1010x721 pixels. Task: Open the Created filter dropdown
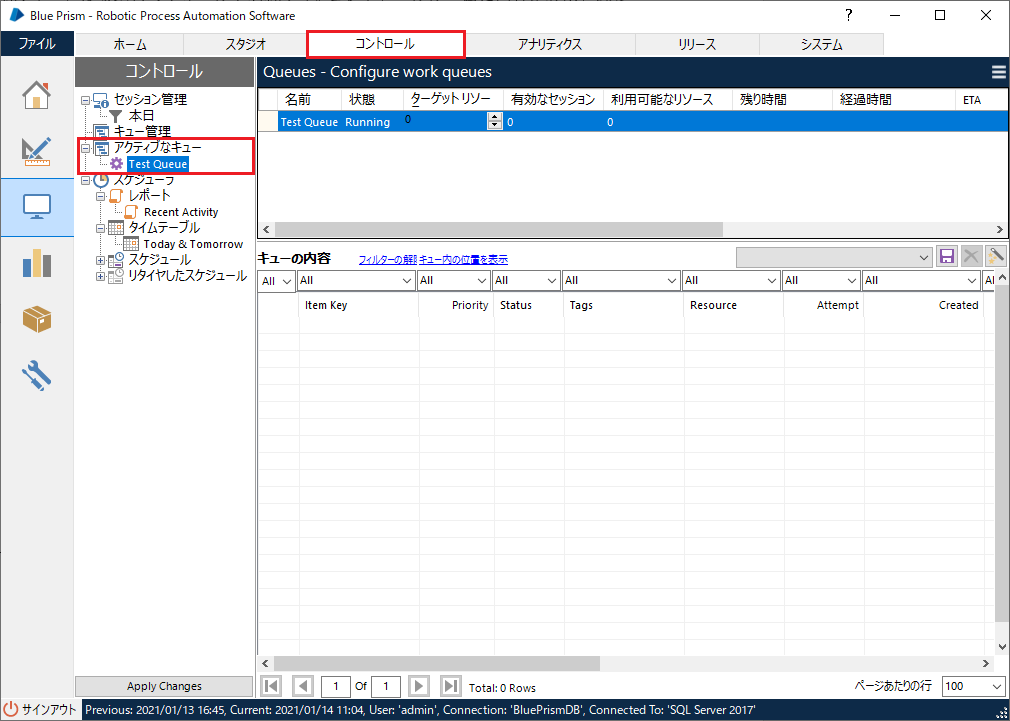coord(922,280)
